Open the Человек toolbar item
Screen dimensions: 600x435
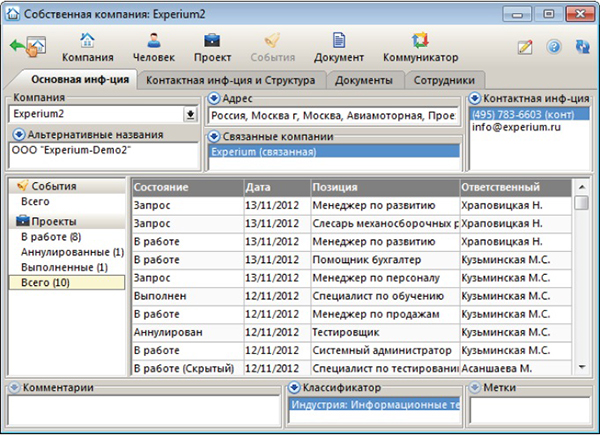coord(154,47)
